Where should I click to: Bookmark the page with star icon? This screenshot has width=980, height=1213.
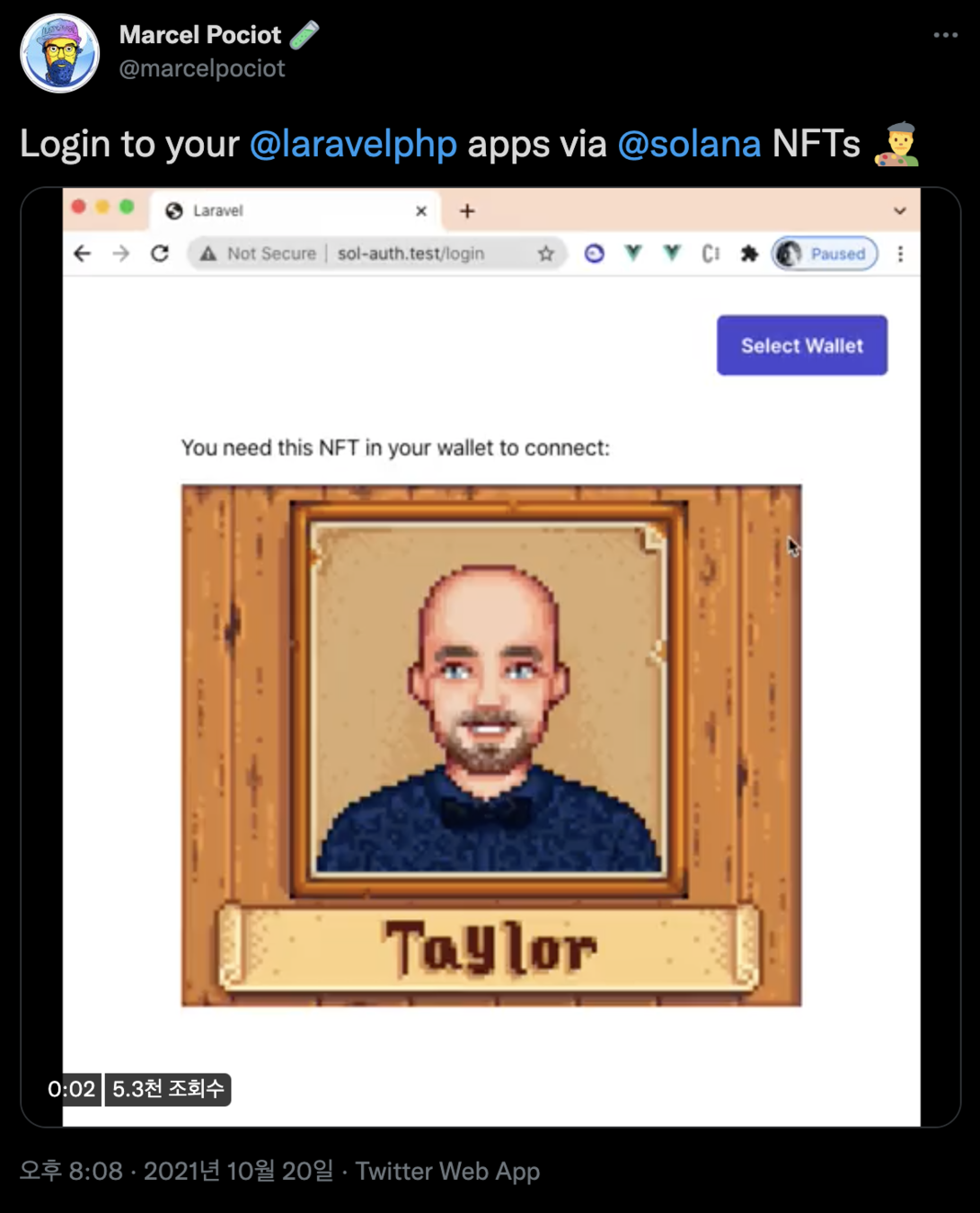click(545, 254)
